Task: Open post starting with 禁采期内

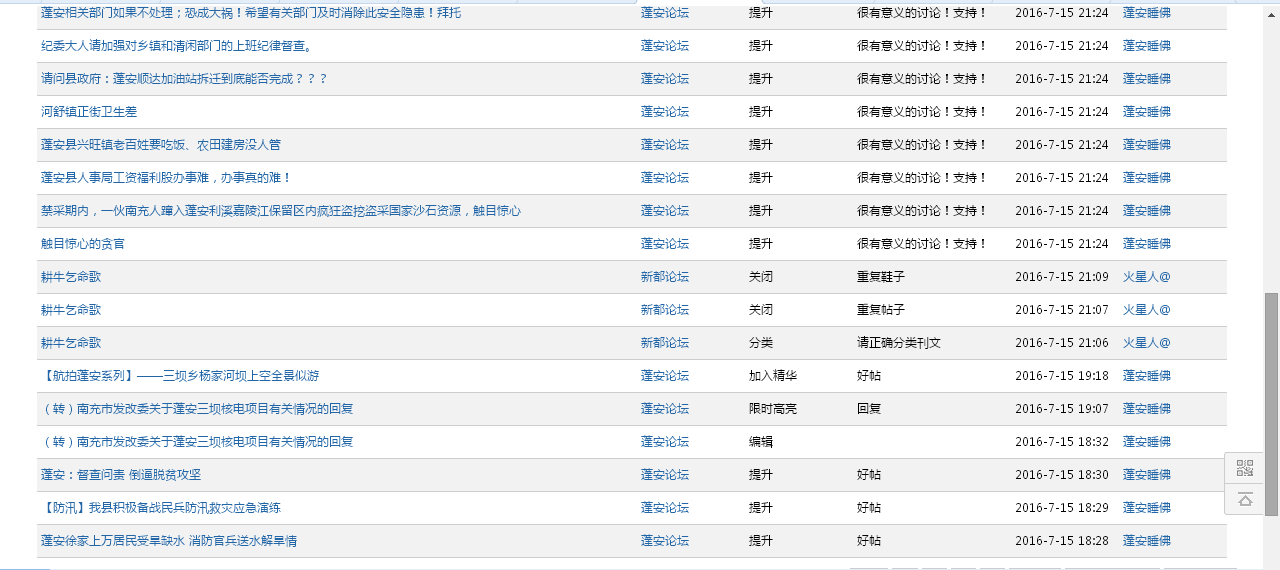Action: point(280,211)
